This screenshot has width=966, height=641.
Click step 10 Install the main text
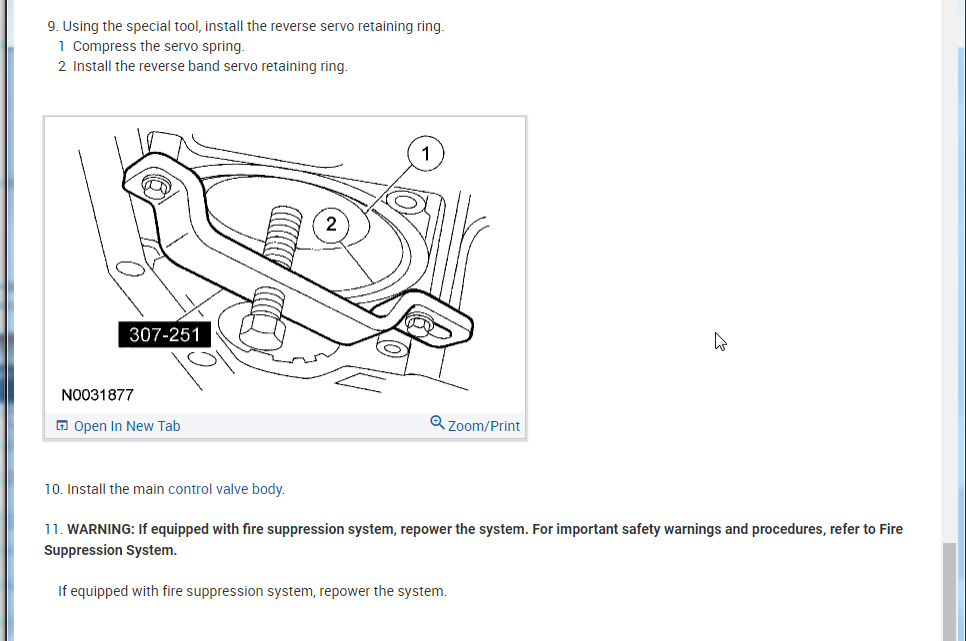pos(115,489)
